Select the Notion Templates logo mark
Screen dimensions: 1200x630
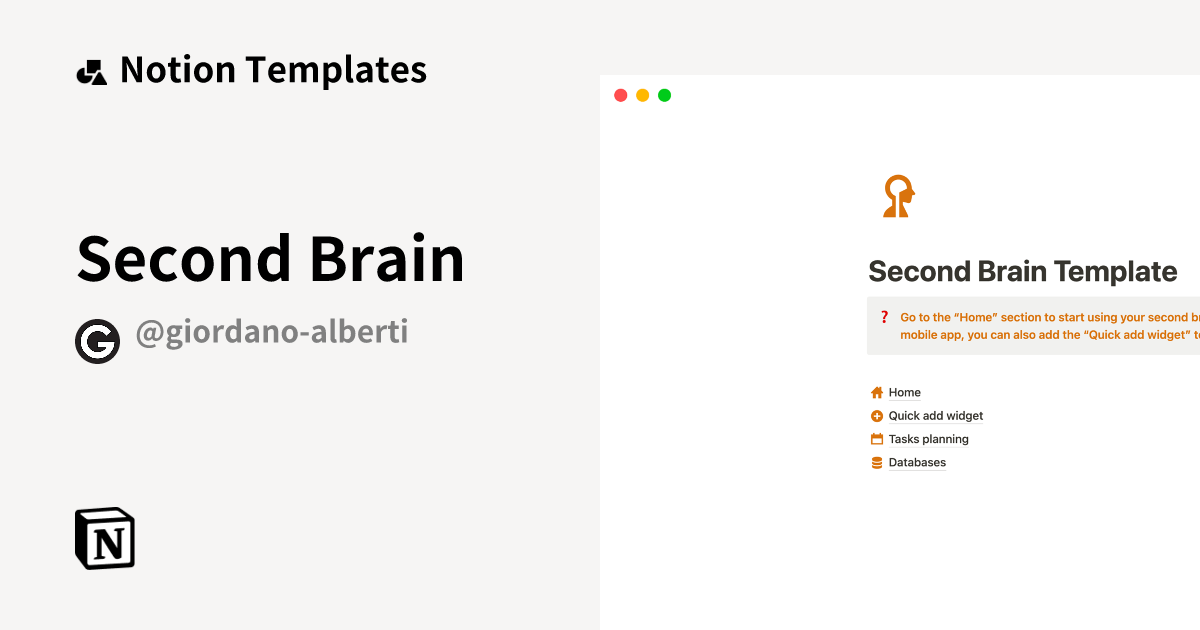pos(91,69)
